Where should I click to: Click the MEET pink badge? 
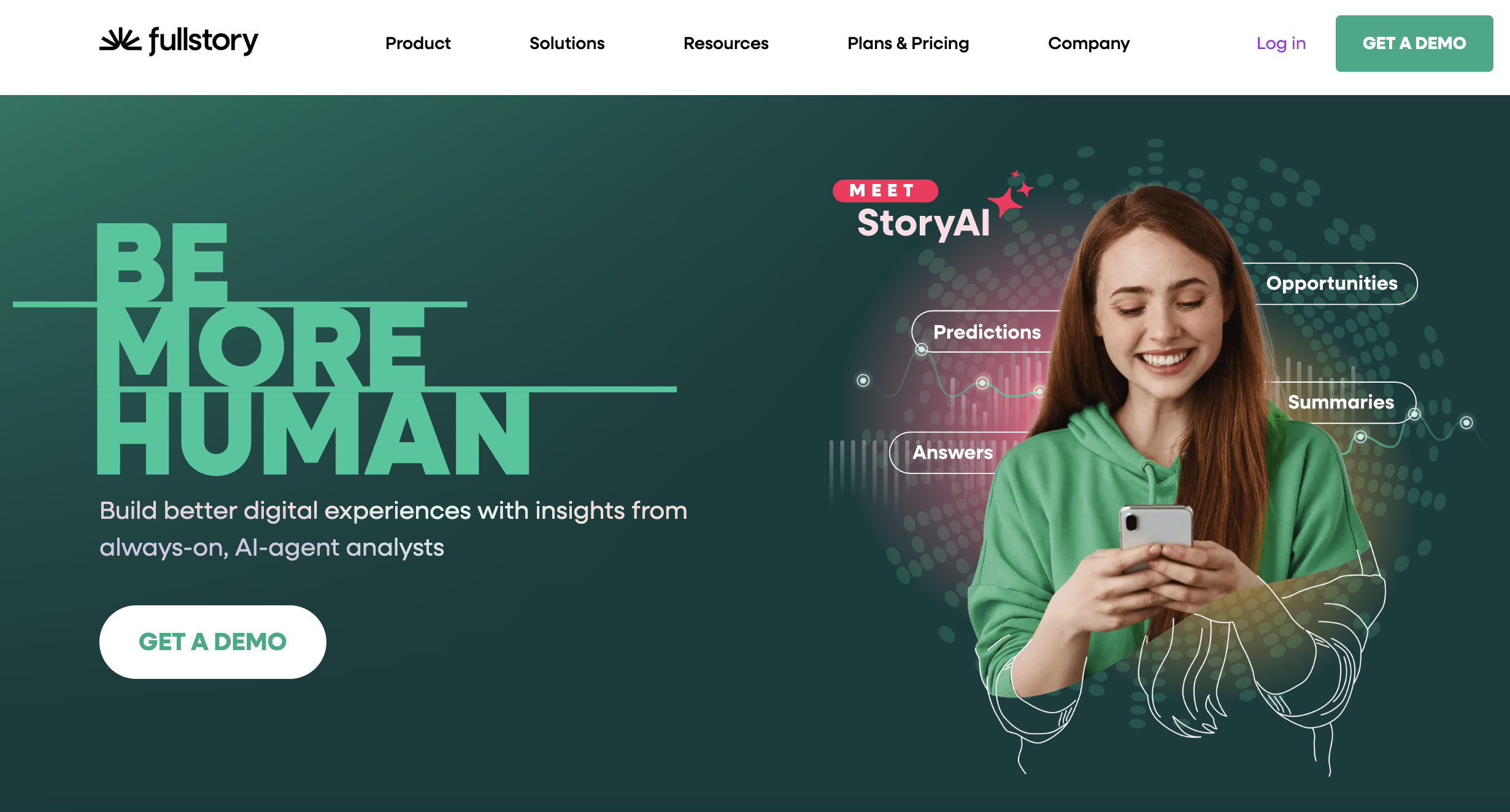[x=885, y=191]
